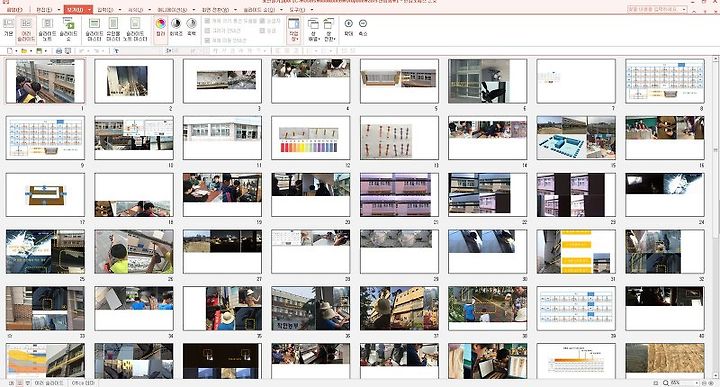The width and height of the screenshot is (720, 387).
Task: Open the Format (서식) menu
Action: [x=135, y=10]
